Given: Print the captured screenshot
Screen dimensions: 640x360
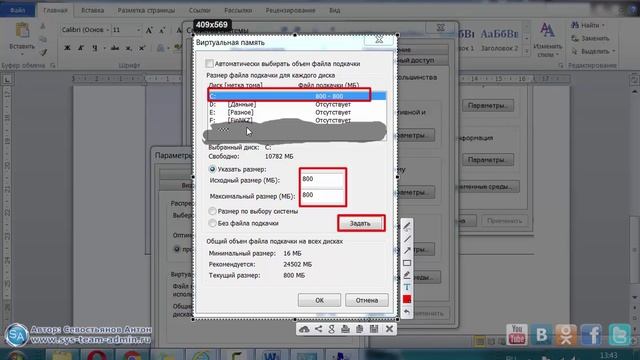Looking at the screenshot, I should 345,329.
